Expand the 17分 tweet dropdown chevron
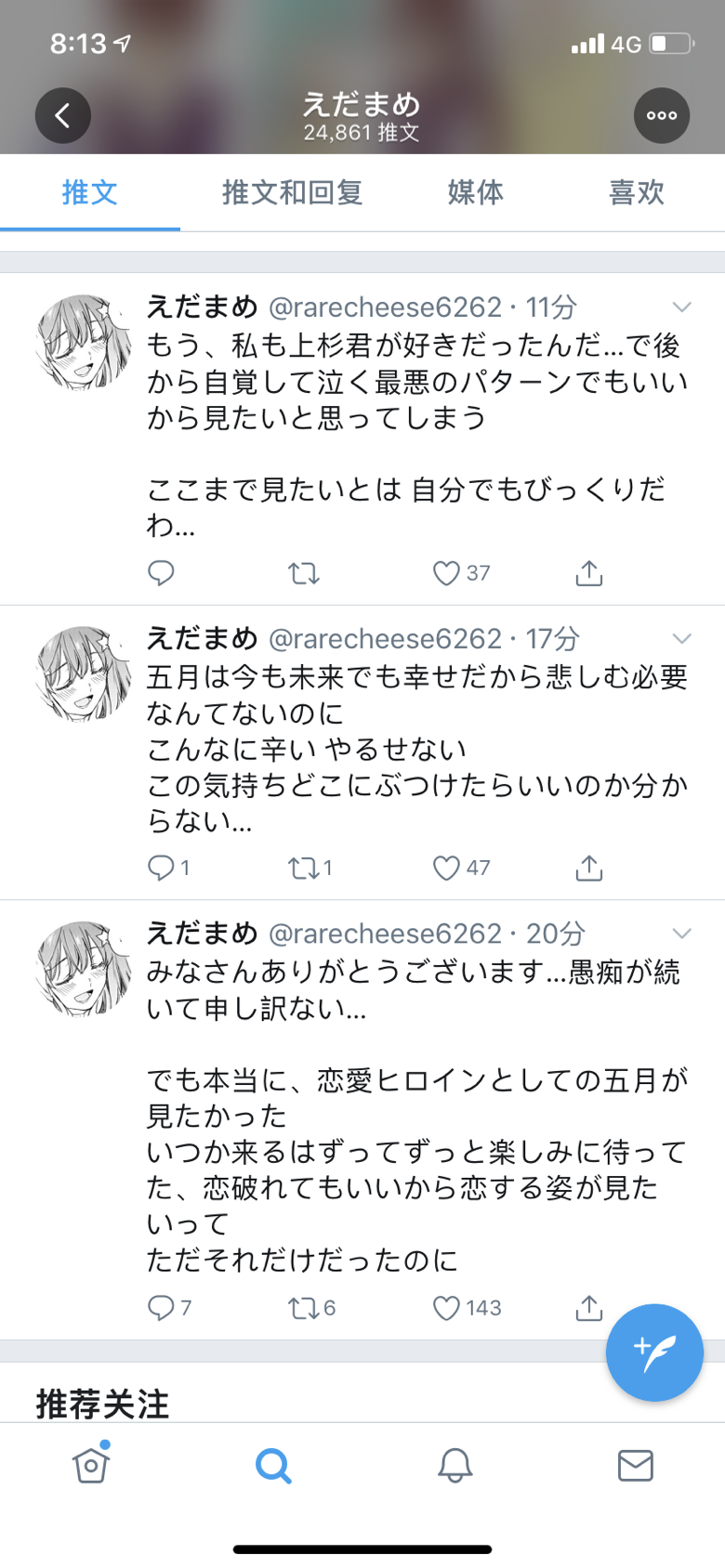The width and height of the screenshot is (725, 1568). pyautogui.click(x=682, y=638)
